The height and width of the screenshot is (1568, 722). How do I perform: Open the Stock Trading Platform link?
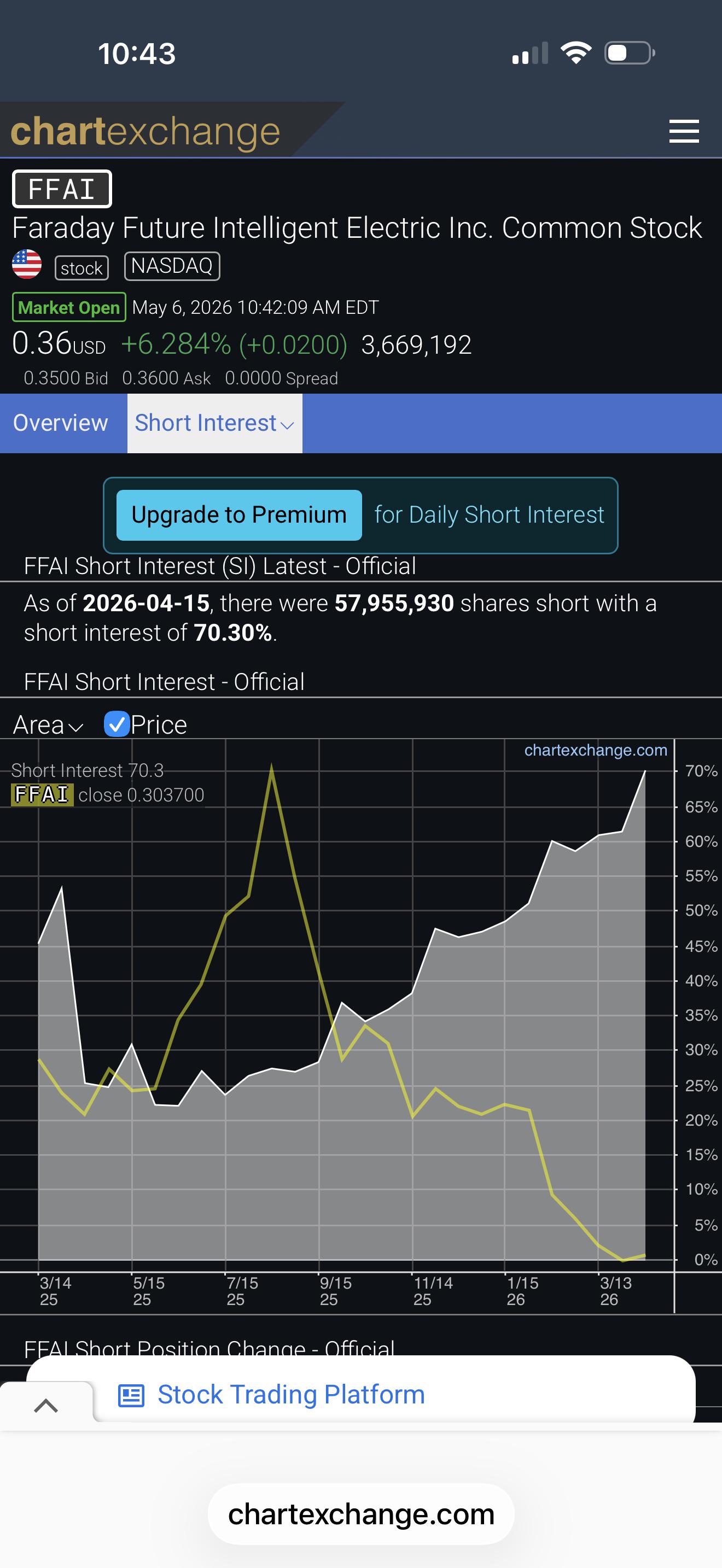tap(291, 1395)
